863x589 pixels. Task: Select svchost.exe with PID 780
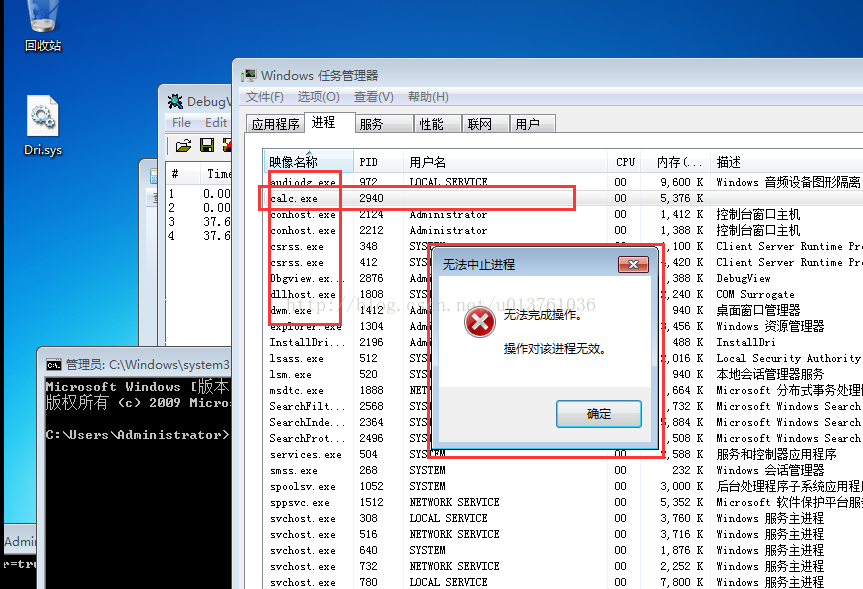[562, 581]
